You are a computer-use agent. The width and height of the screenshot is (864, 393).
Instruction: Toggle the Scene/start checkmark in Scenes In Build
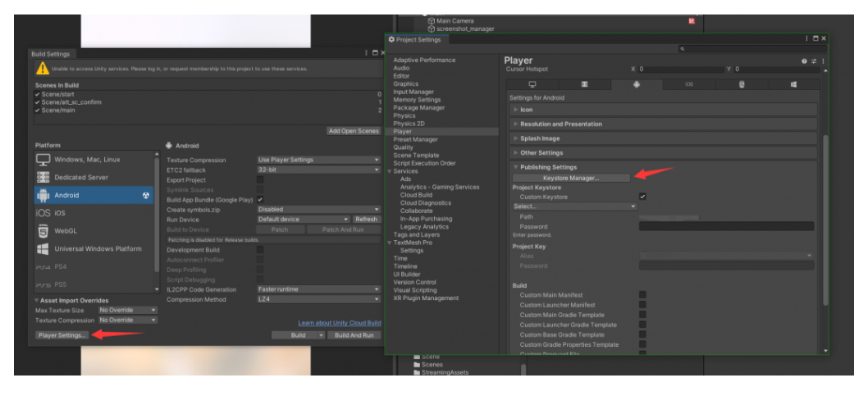click(x=37, y=95)
